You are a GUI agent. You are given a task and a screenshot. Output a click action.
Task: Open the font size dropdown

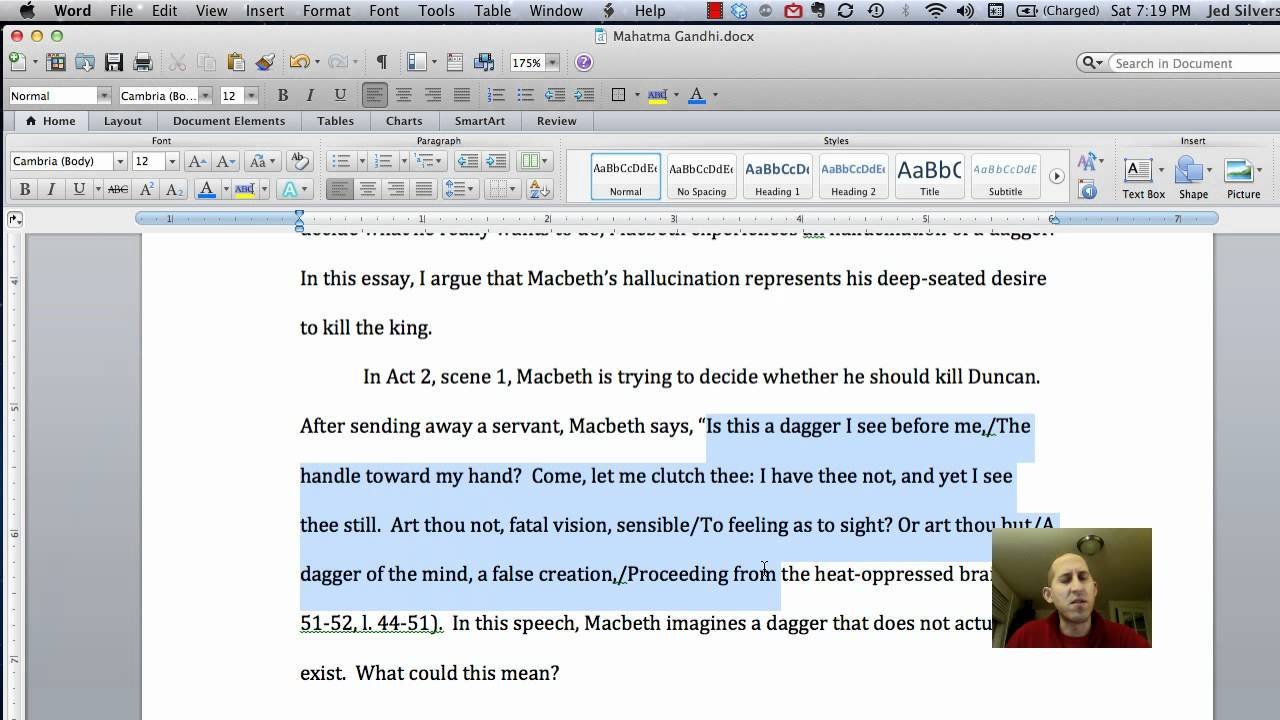(170, 161)
